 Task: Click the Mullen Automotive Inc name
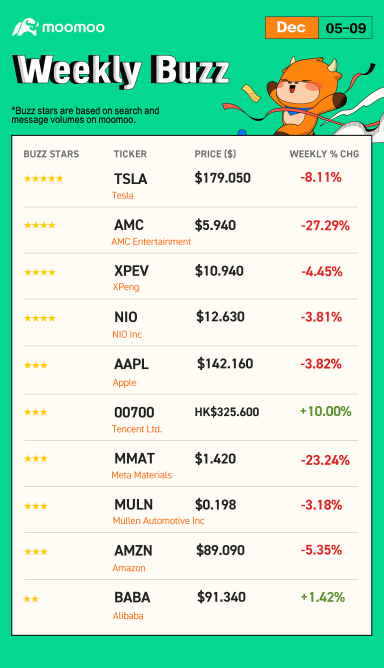click(158, 521)
